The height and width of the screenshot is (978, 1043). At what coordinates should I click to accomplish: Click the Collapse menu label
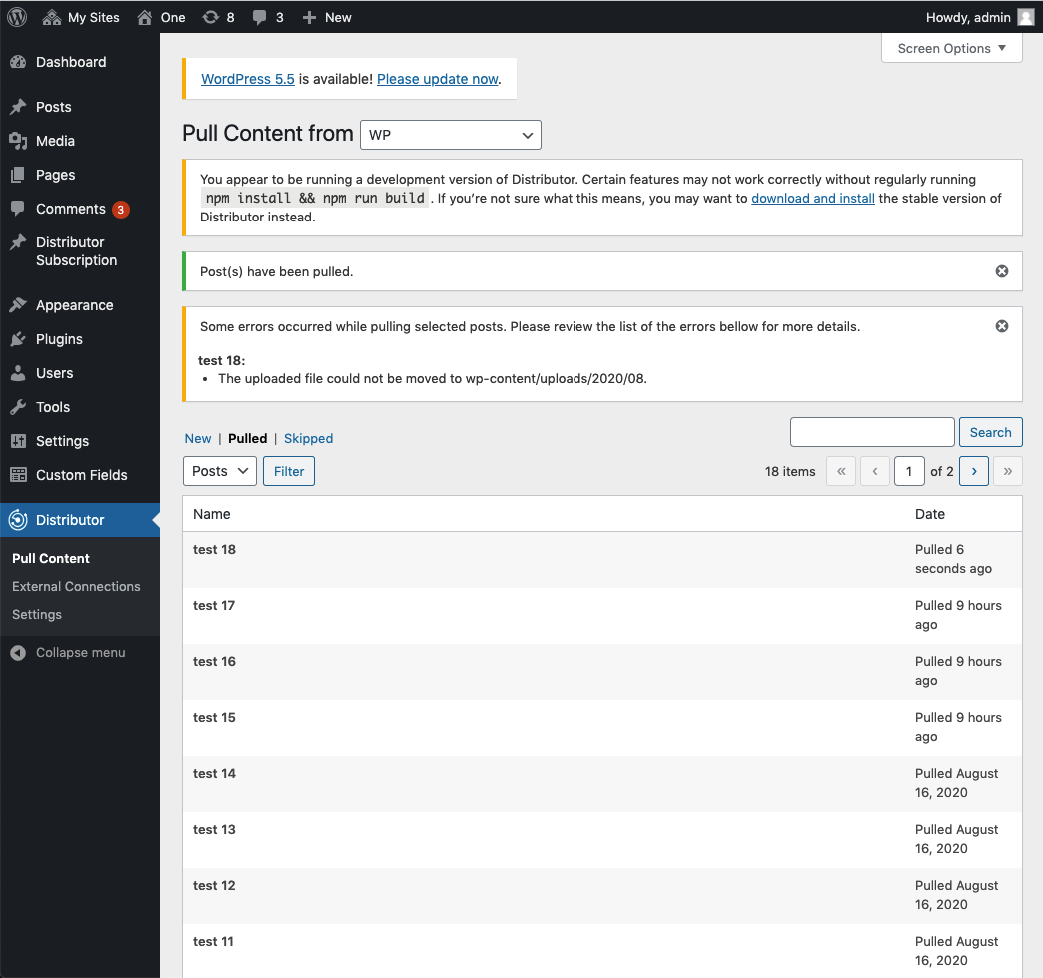[80, 653]
